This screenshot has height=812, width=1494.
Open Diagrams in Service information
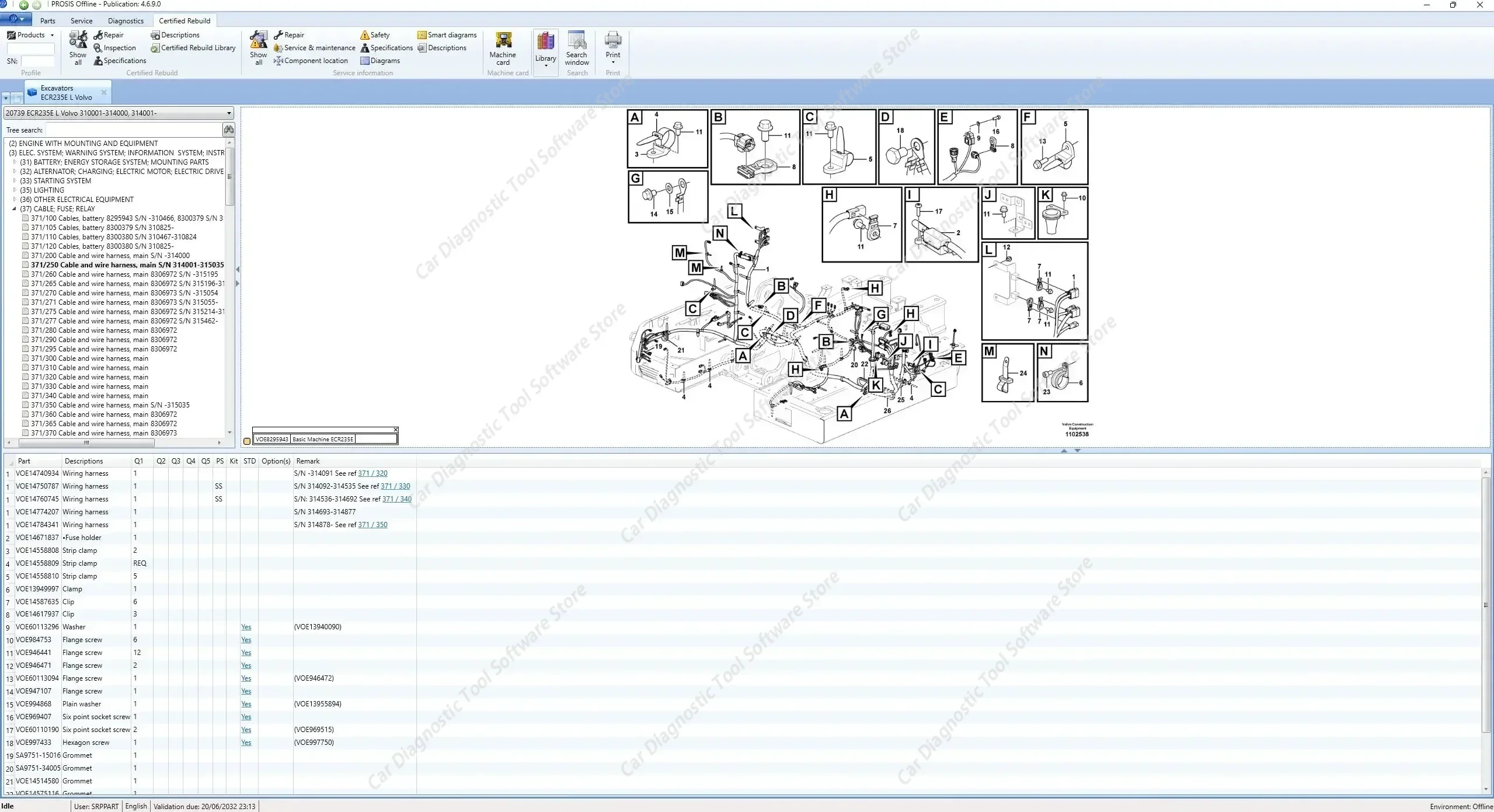point(380,61)
